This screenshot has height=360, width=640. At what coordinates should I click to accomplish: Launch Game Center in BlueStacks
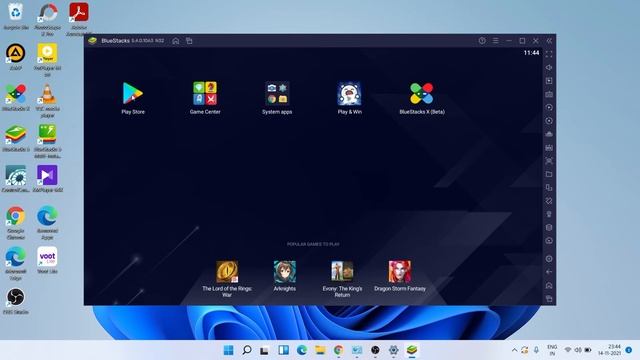(205, 98)
